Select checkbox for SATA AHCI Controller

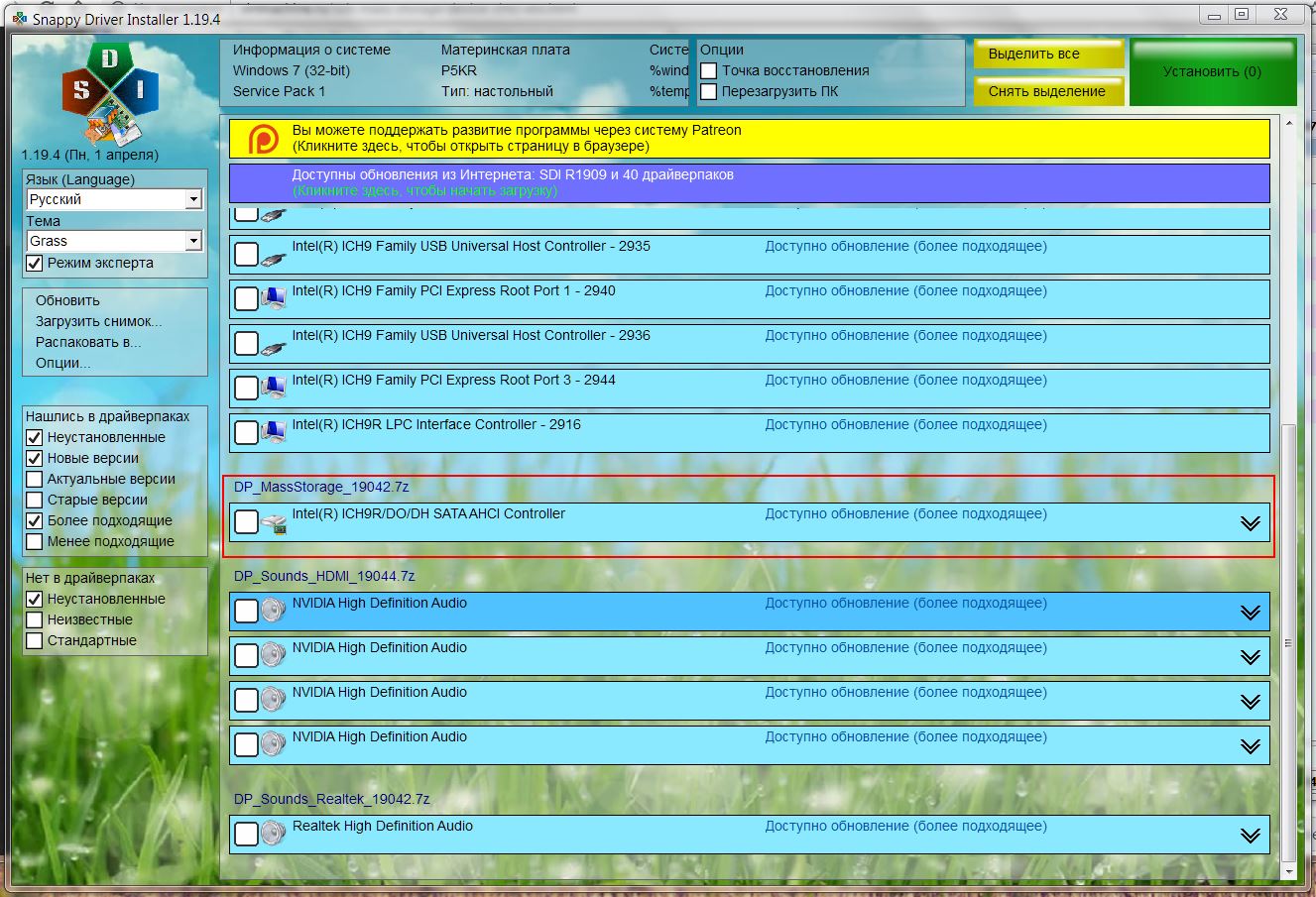(246, 522)
